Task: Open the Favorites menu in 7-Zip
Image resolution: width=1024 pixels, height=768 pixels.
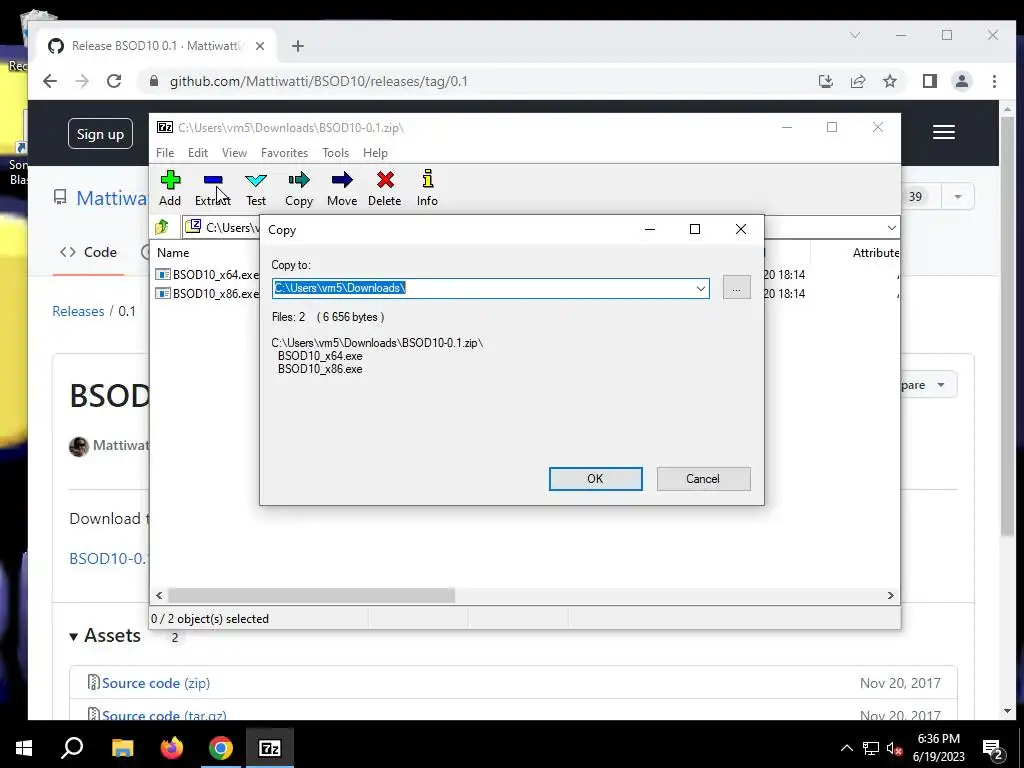Action: (284, 152)
